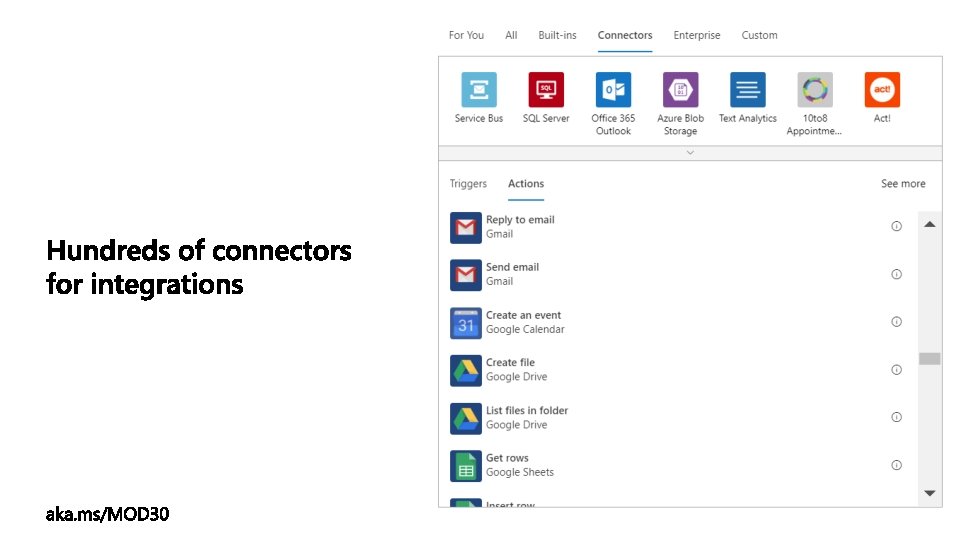Click the Google Drive icon for Create file
This screenshot has height=540, width=960.
(466, 370)
